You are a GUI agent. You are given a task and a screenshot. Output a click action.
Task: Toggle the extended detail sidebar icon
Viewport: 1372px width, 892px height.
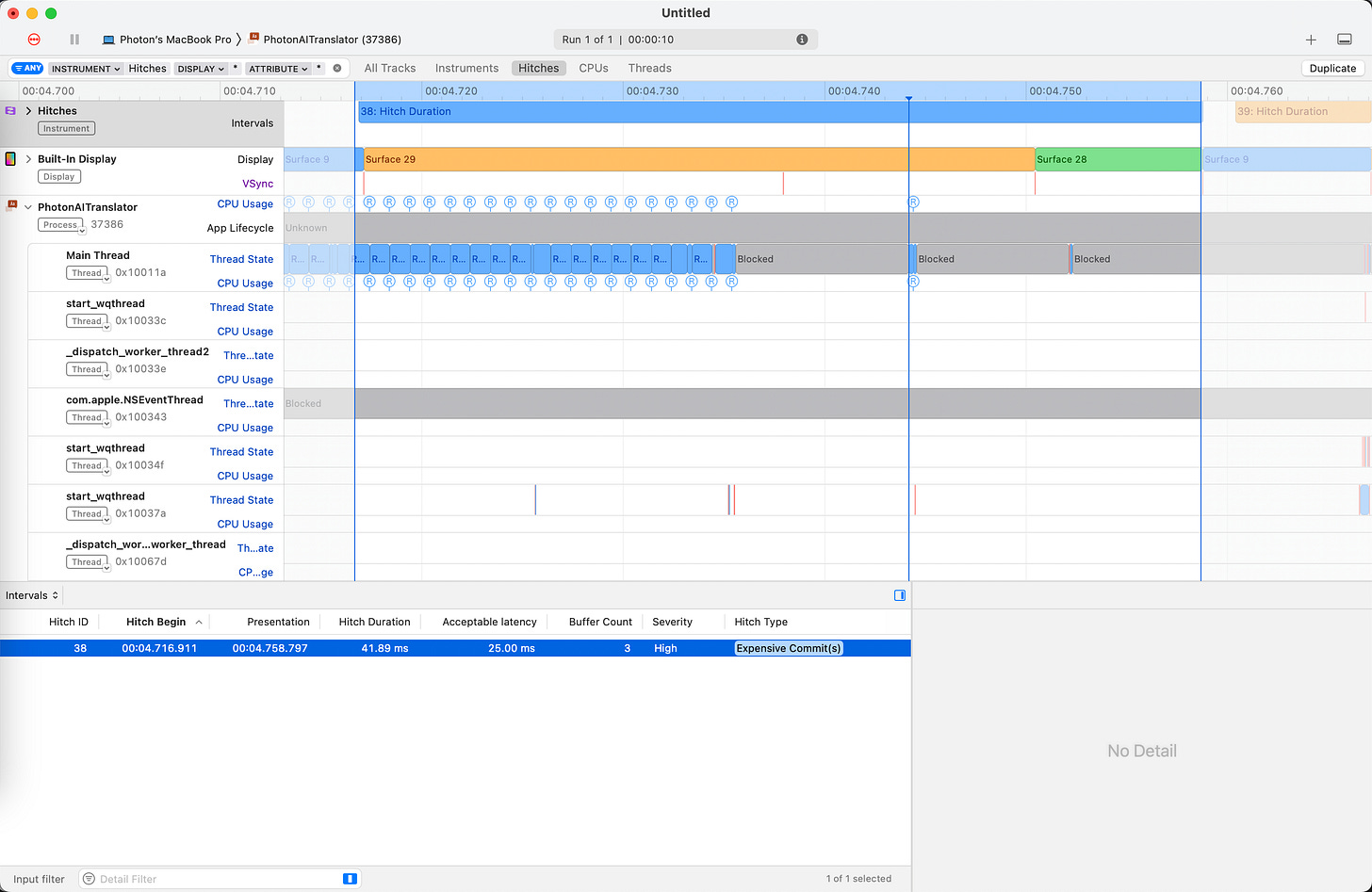click(900, 595)
